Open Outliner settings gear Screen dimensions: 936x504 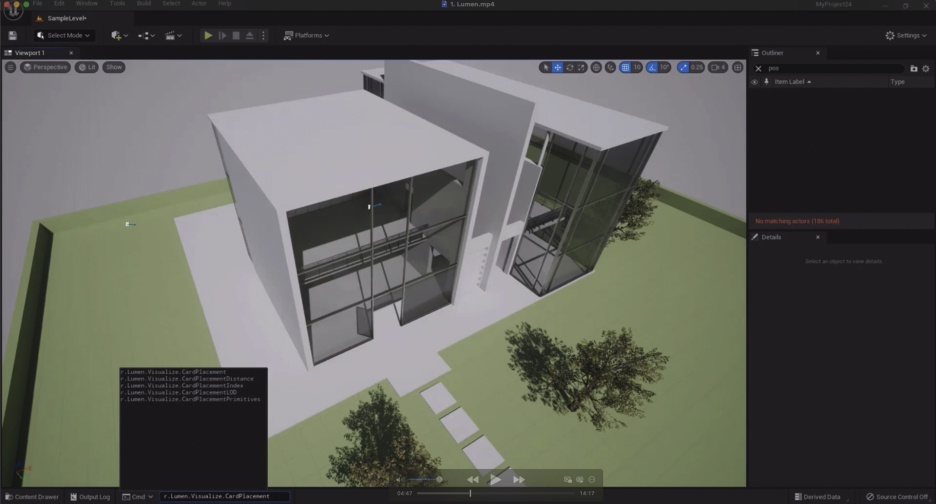[x=926, y=69]
